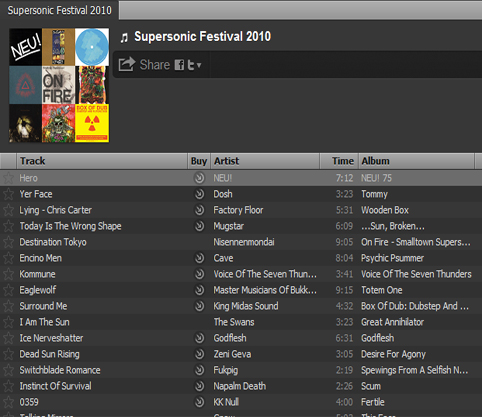Star the track Yer Face
482x417 pixels.
pyautogui.click(x=8, y=194)
